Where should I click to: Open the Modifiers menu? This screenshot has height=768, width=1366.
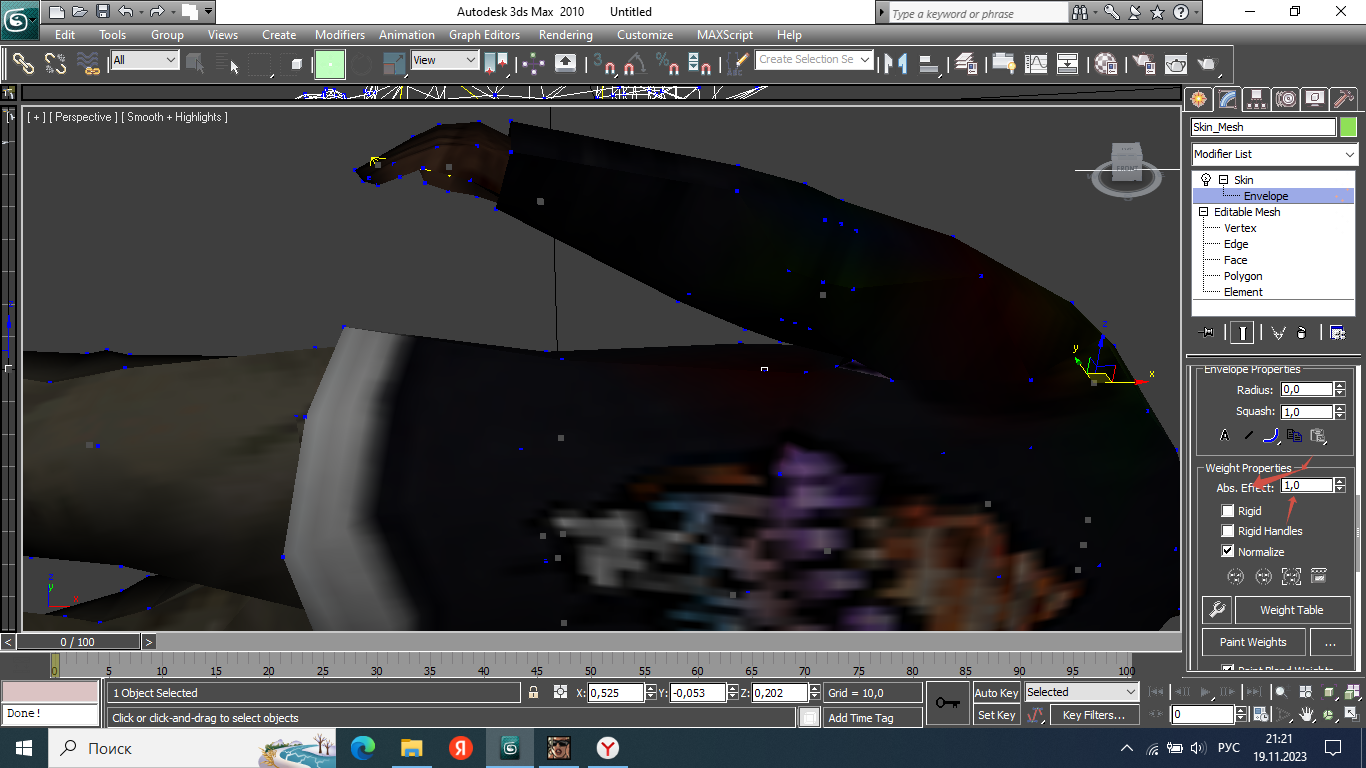(x=339, y=35)
